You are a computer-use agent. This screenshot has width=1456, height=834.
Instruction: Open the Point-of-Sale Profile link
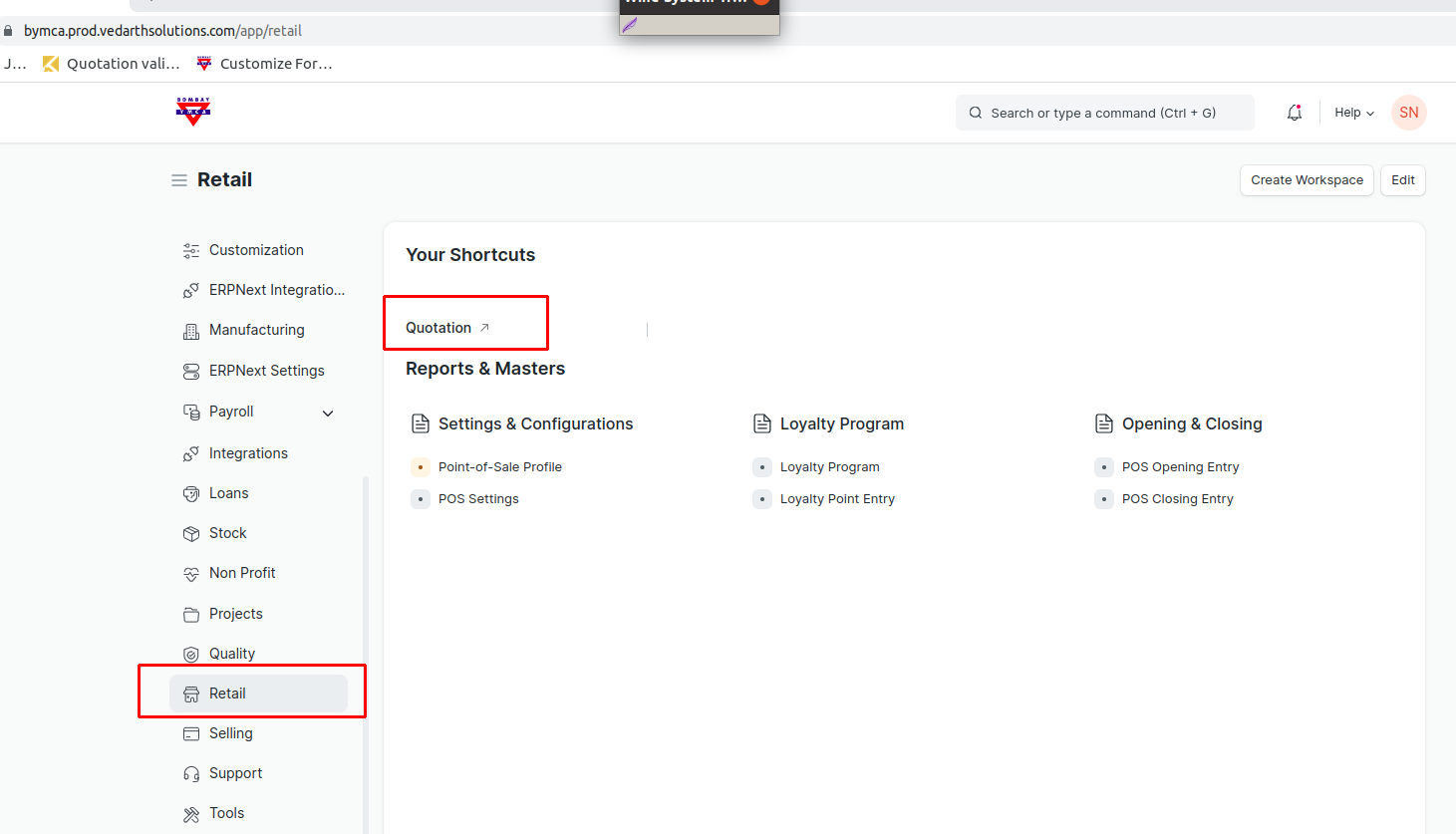[500, 467]
